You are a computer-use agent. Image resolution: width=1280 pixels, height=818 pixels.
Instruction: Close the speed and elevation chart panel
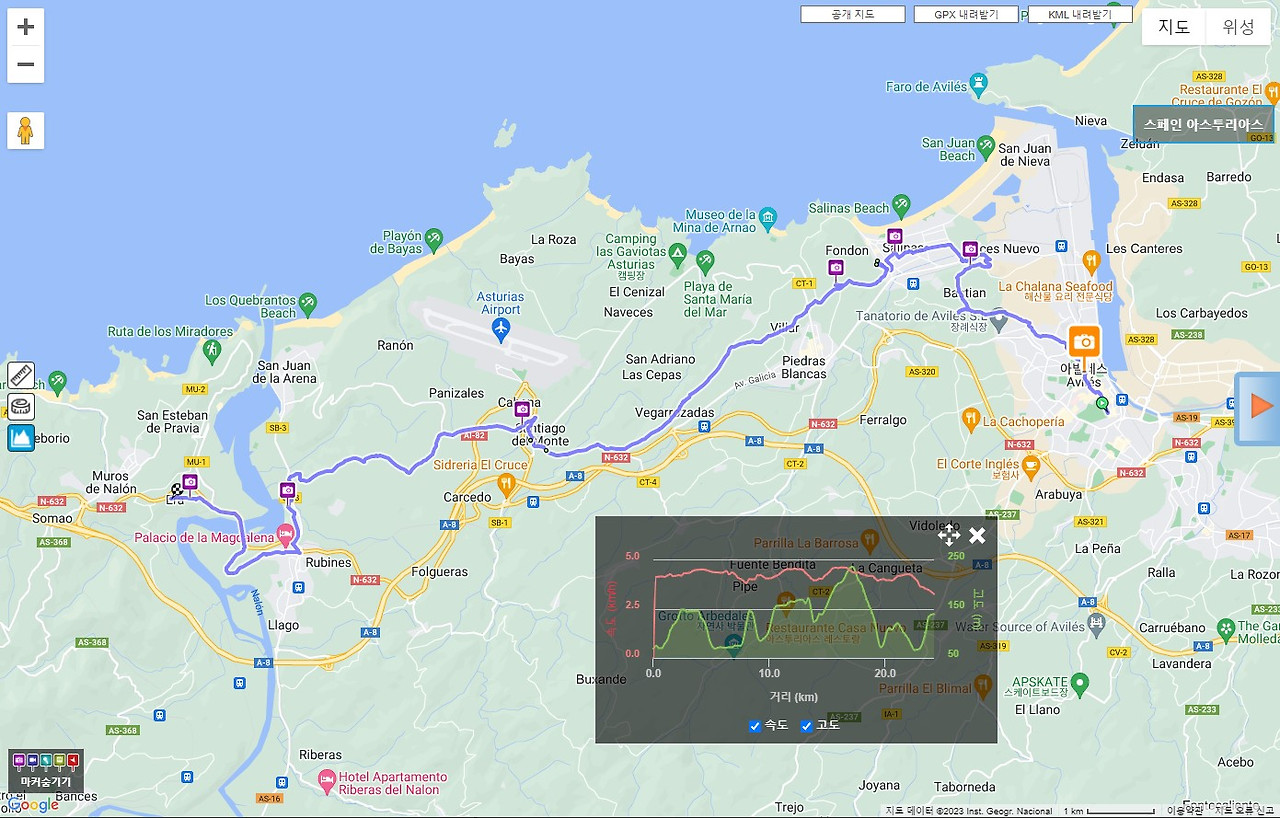tap(977, 535)
